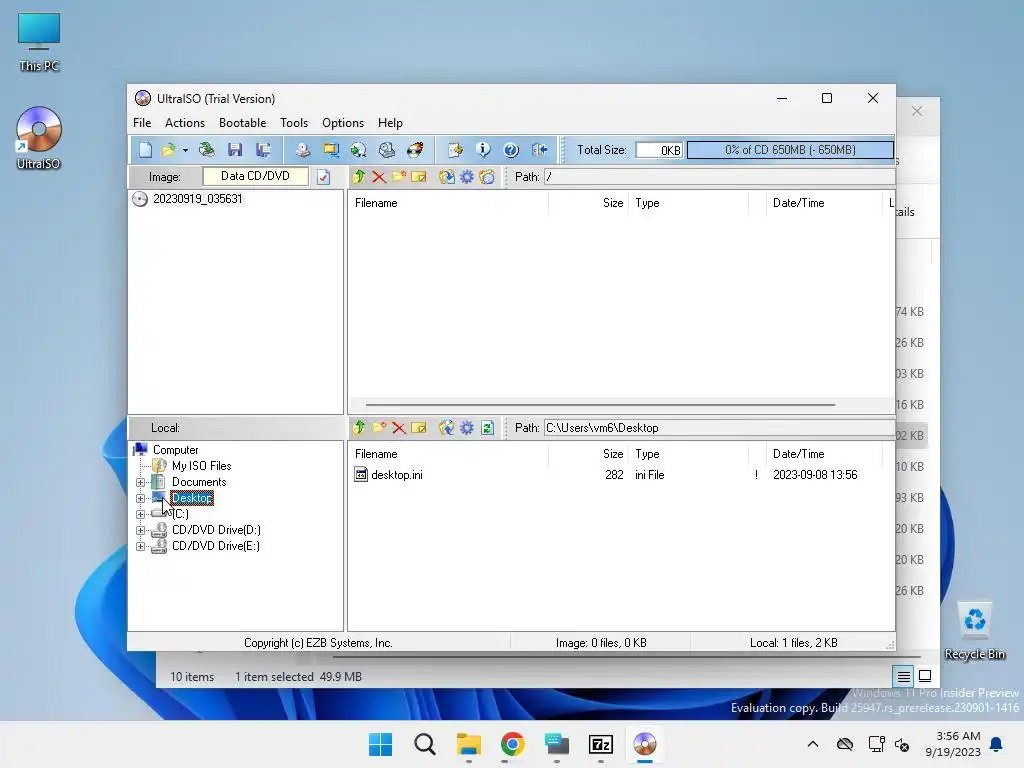
Task: Click the Make CD/DVD Image toolbar icon
Action: [302, 150]
